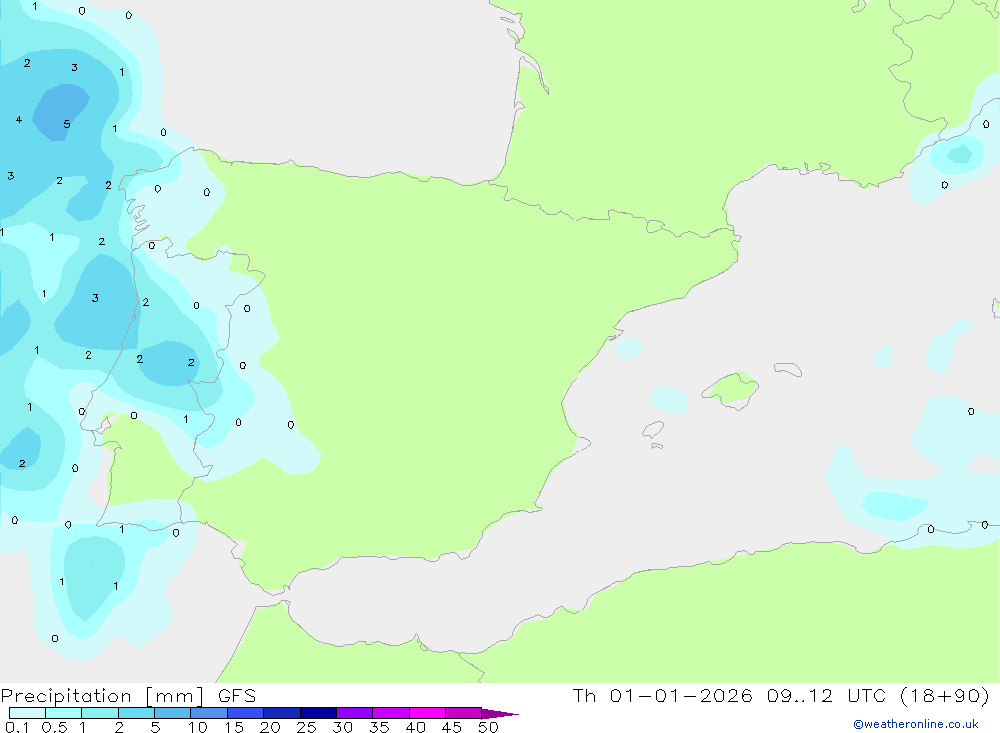This screenshot has height=733, width=1000.
Task: Select the 10–15 mm legend color swatch
Action: tap(209, 713)
